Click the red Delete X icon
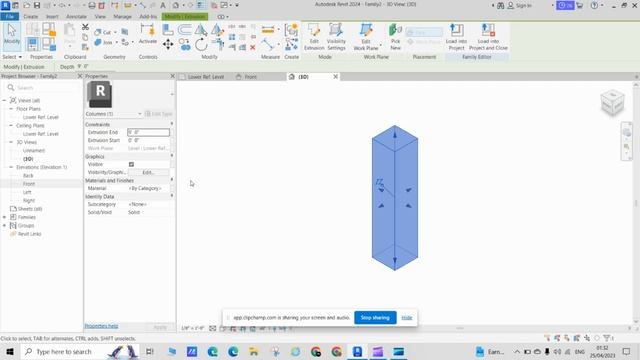The height and width of the screenshot is (360, 640). tap(253, 47)
